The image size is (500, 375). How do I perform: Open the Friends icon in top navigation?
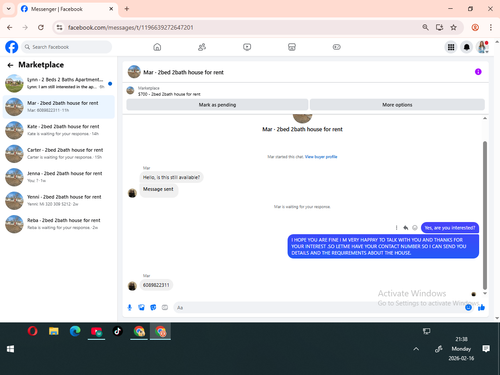202,47
